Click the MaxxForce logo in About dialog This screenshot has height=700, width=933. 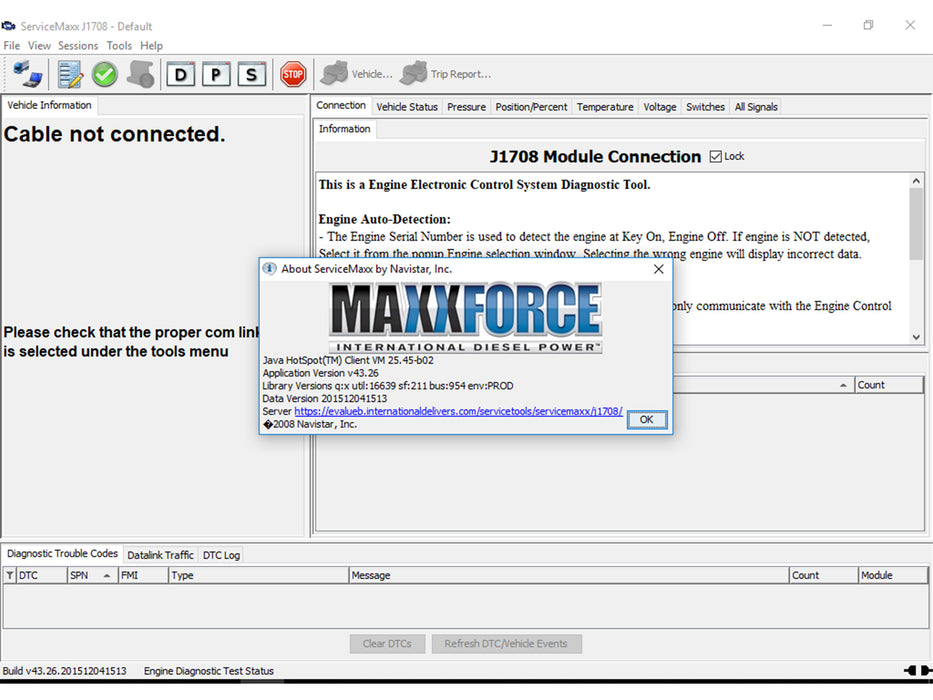[466, 317]
